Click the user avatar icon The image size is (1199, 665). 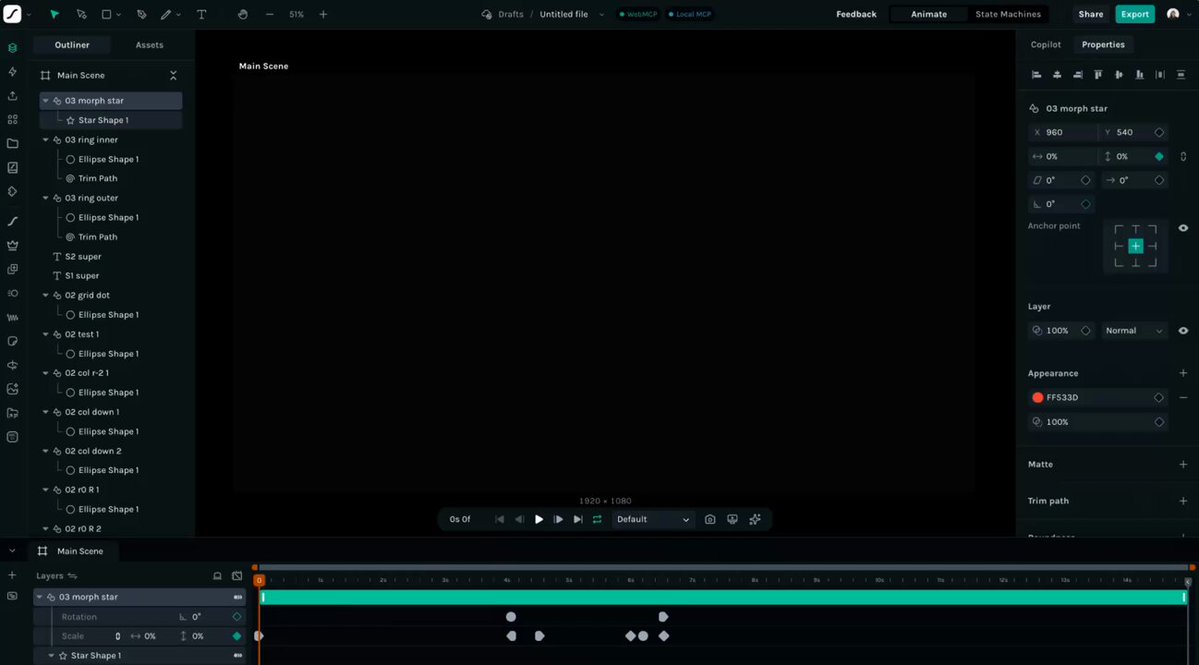1172,14
